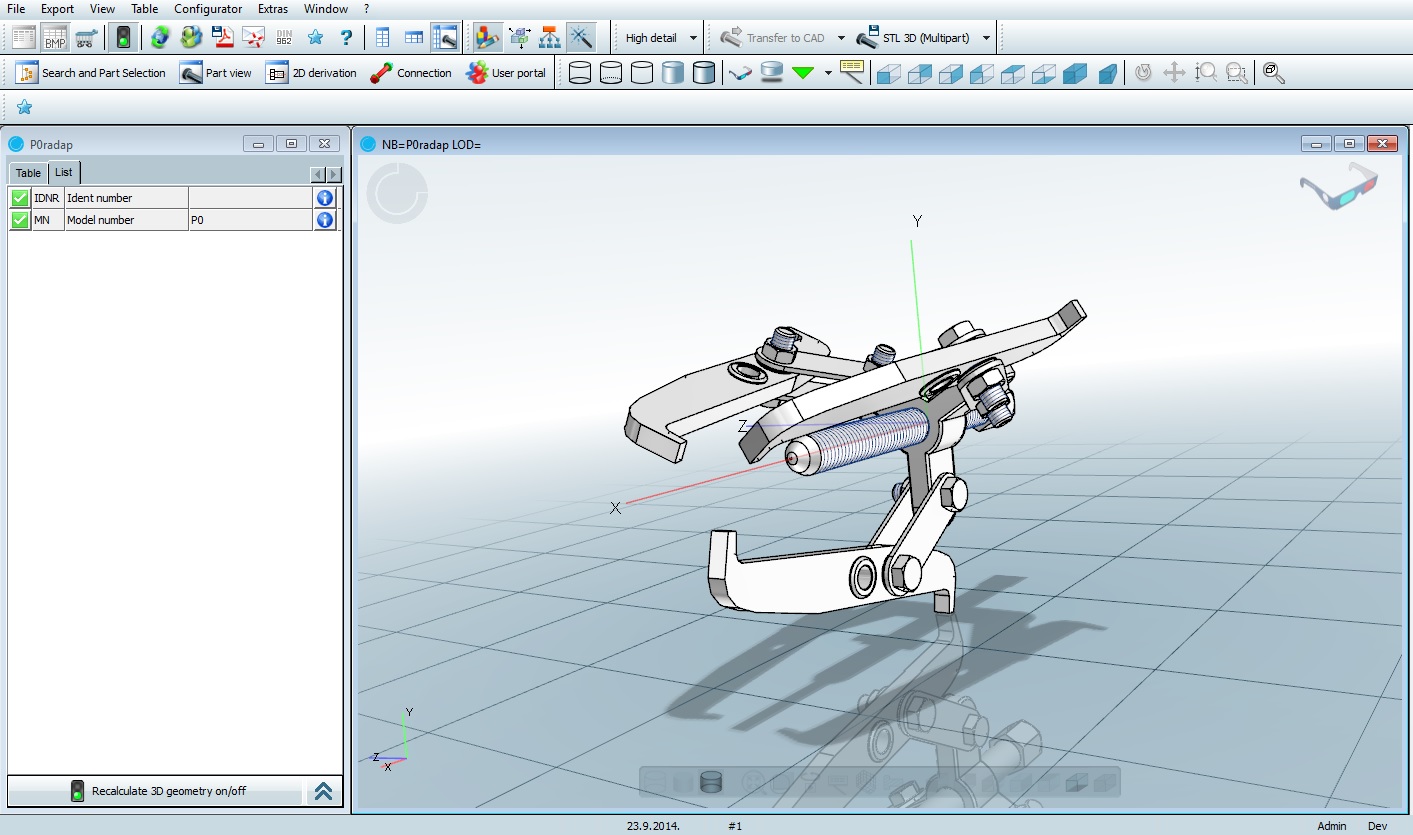The width and height of the screenshot is (1413, 835).
Task: Open help with the question mark icon
Action: pyautogui.click(x=346, y=38)
